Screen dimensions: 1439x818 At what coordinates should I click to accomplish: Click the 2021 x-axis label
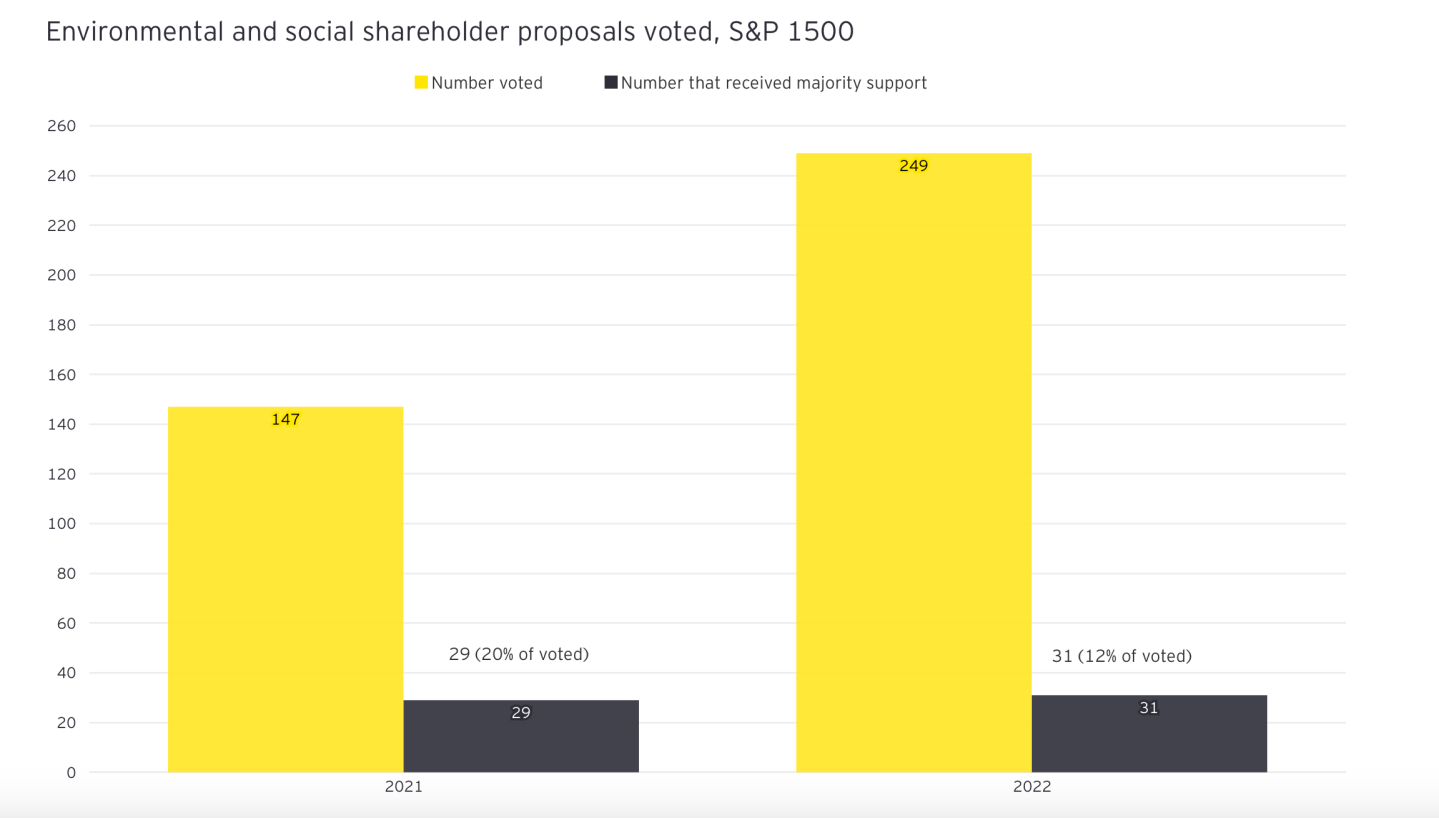(x=403, y=787)
